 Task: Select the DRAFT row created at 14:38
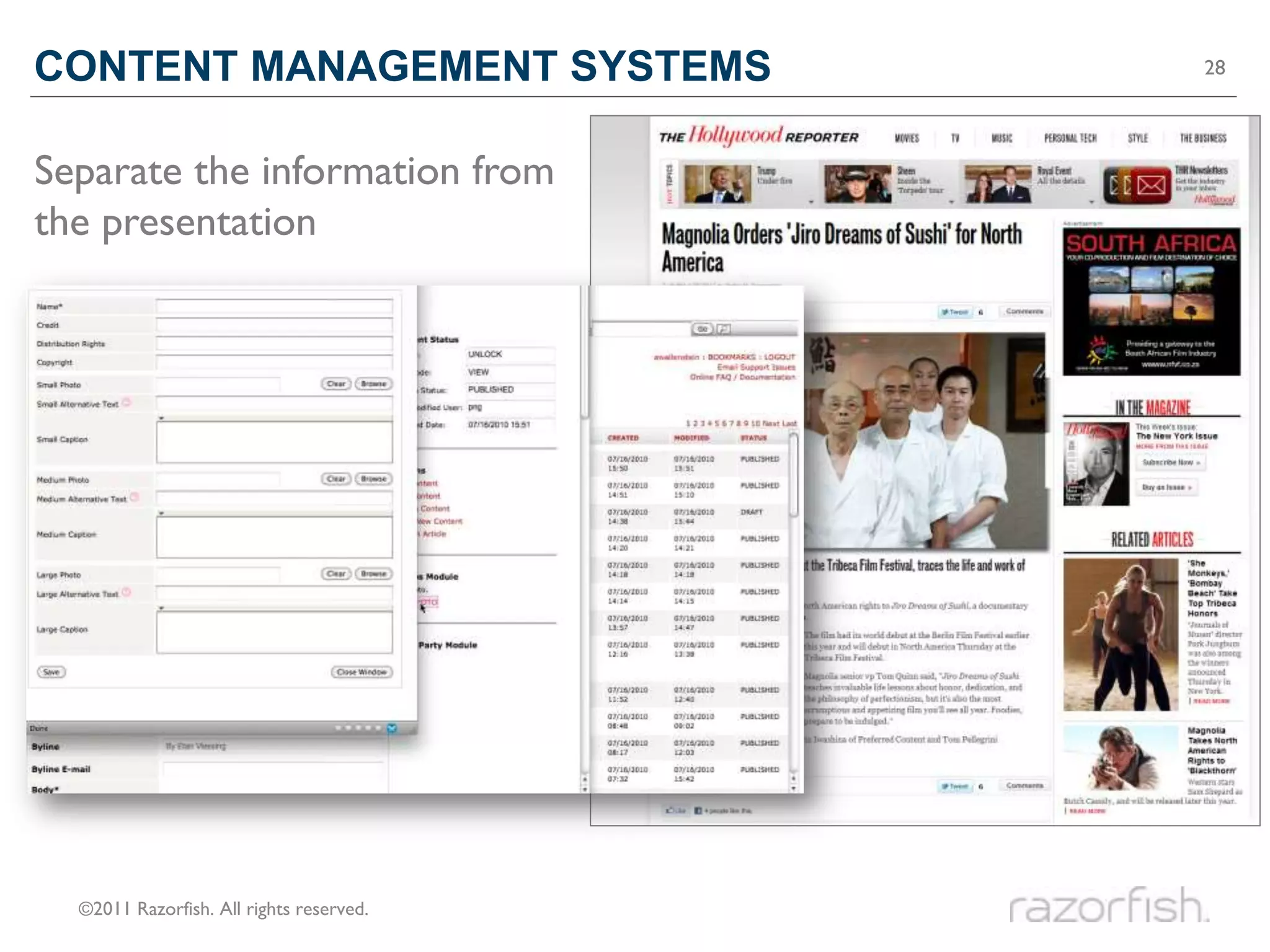pyautogui.click(x=688, y=517)
